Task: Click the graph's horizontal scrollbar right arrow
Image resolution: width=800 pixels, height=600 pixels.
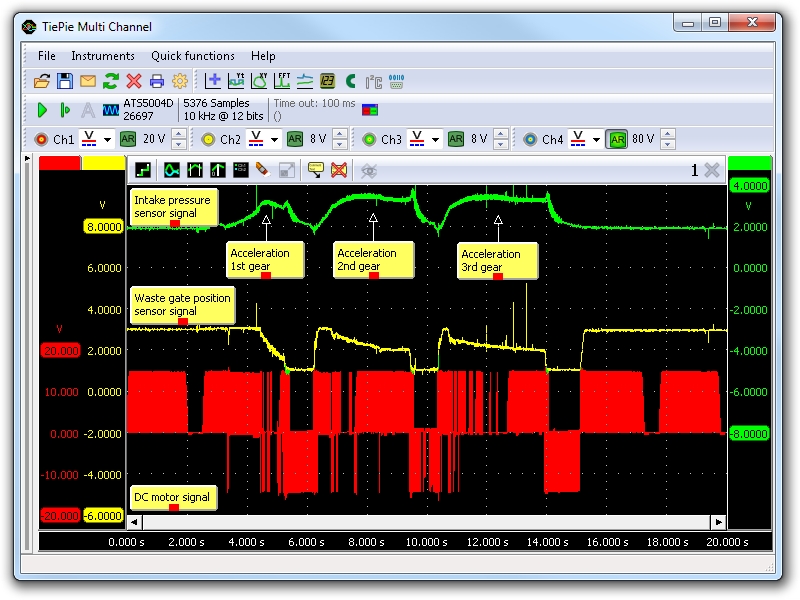Action: pos(717,522)
